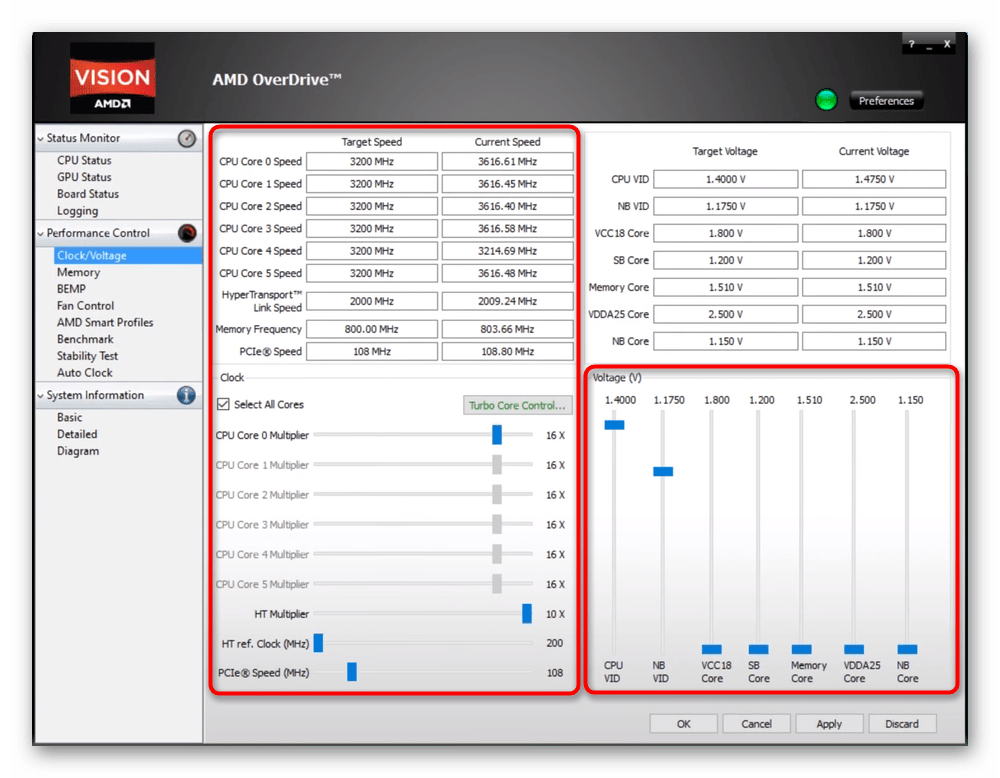Click the CPU Core 0 Multiplier slider handle
1000x778 pixels.
click(x=497, y=435)
